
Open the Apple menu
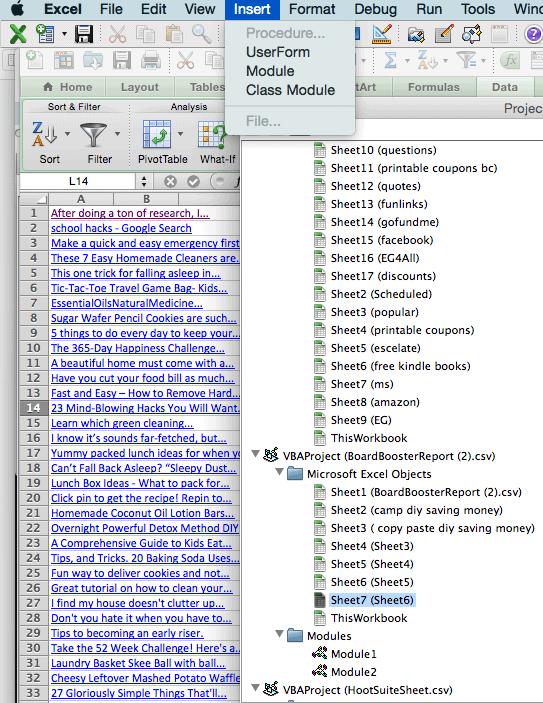click(17, 9)
